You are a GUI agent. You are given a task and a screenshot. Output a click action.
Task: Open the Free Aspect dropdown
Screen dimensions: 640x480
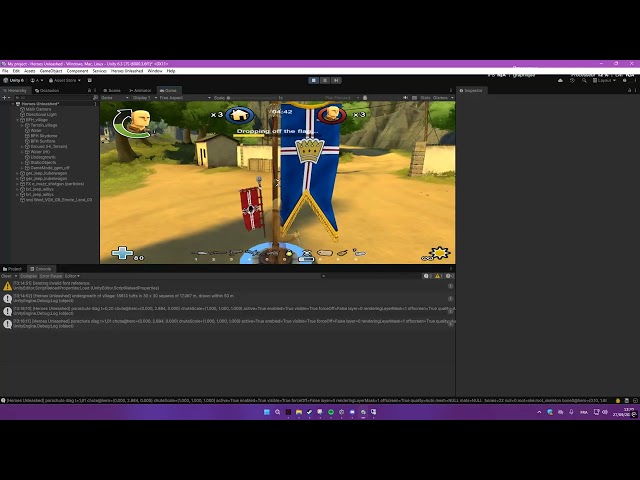pyautogui.click(x=185, y=98)
